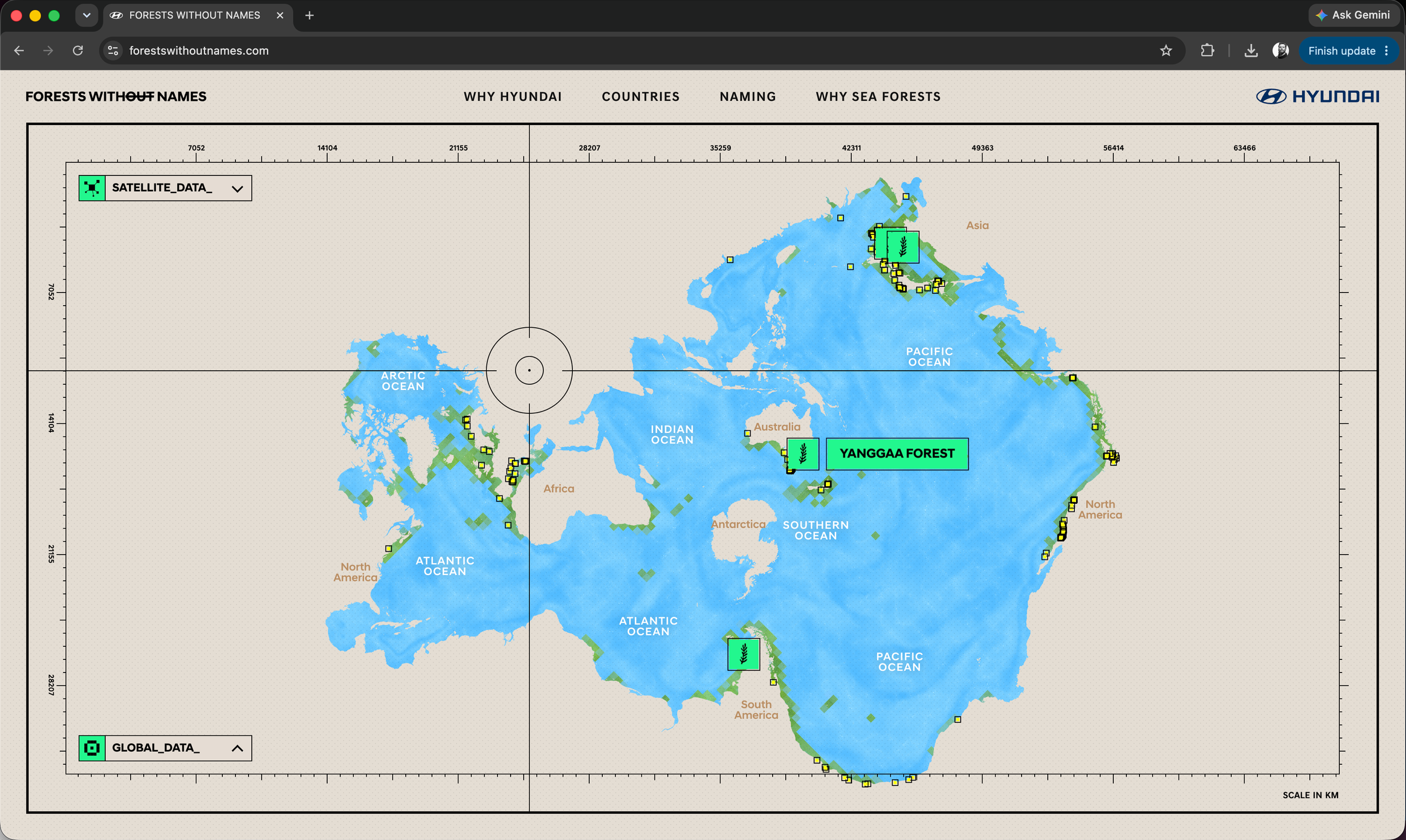Open the site information icon in address bar
The image size is (1406, 840).
(113, 51)
